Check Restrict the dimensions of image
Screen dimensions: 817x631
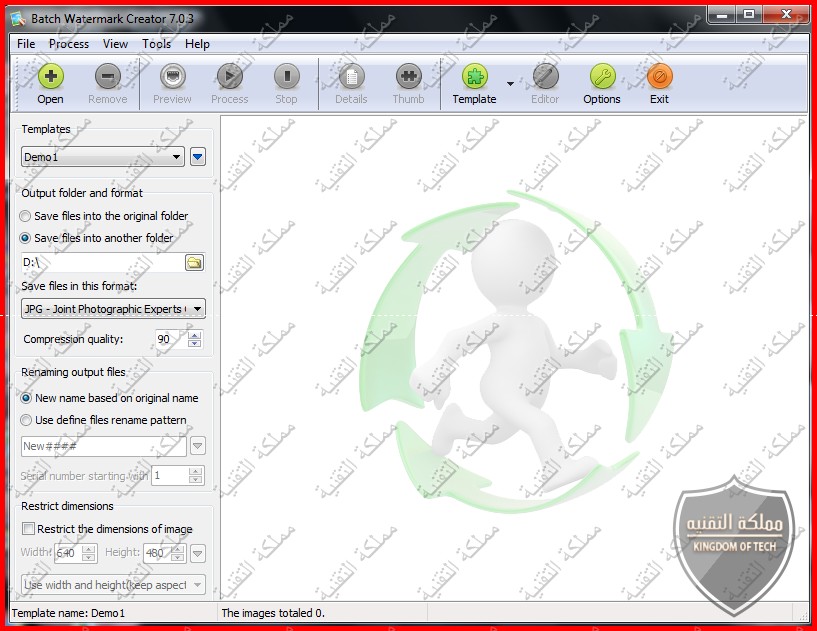pyautogui.click(x=107, y=529)
